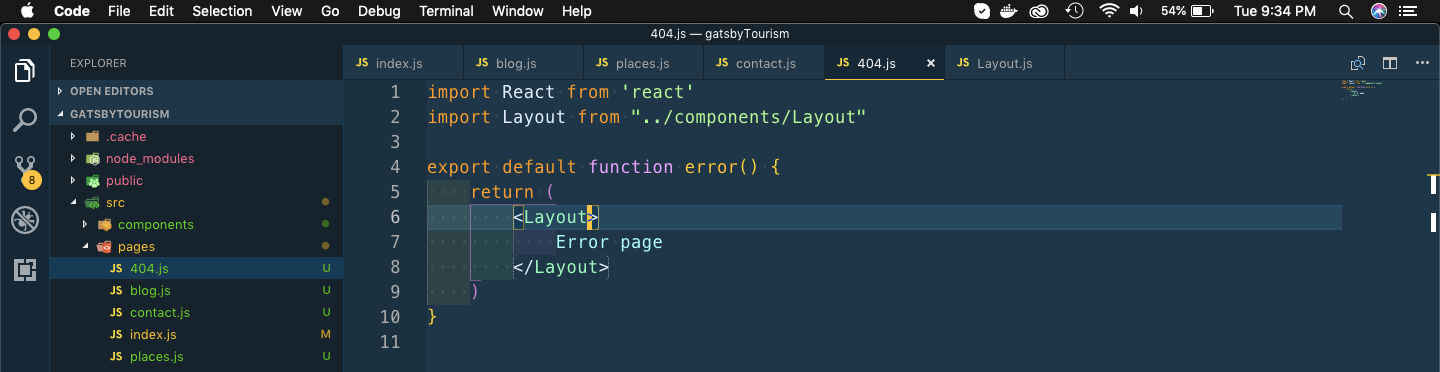Expand the .cache folder

coord(73,137)
